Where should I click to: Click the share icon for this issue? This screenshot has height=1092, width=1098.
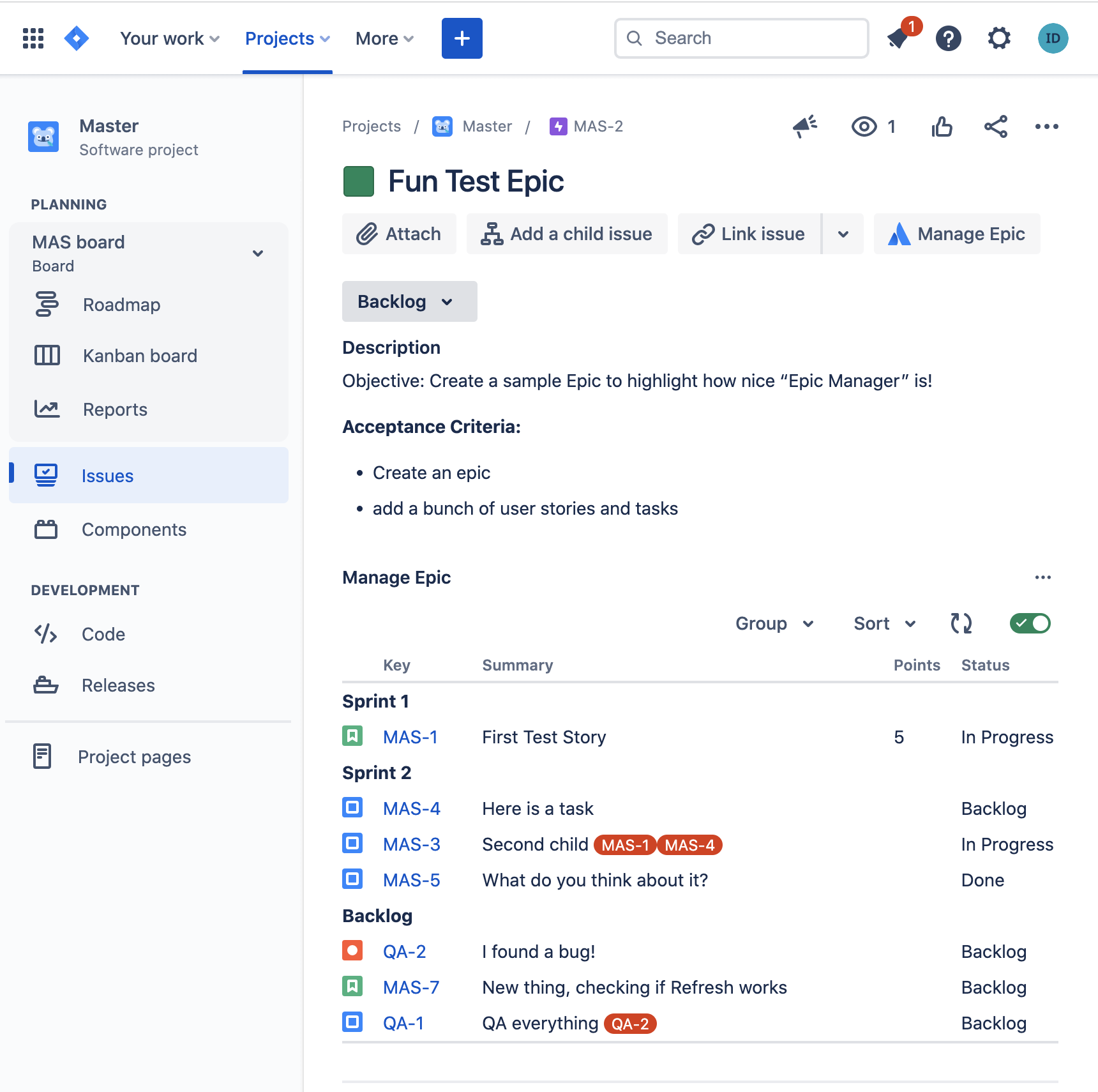coord(995,126)
